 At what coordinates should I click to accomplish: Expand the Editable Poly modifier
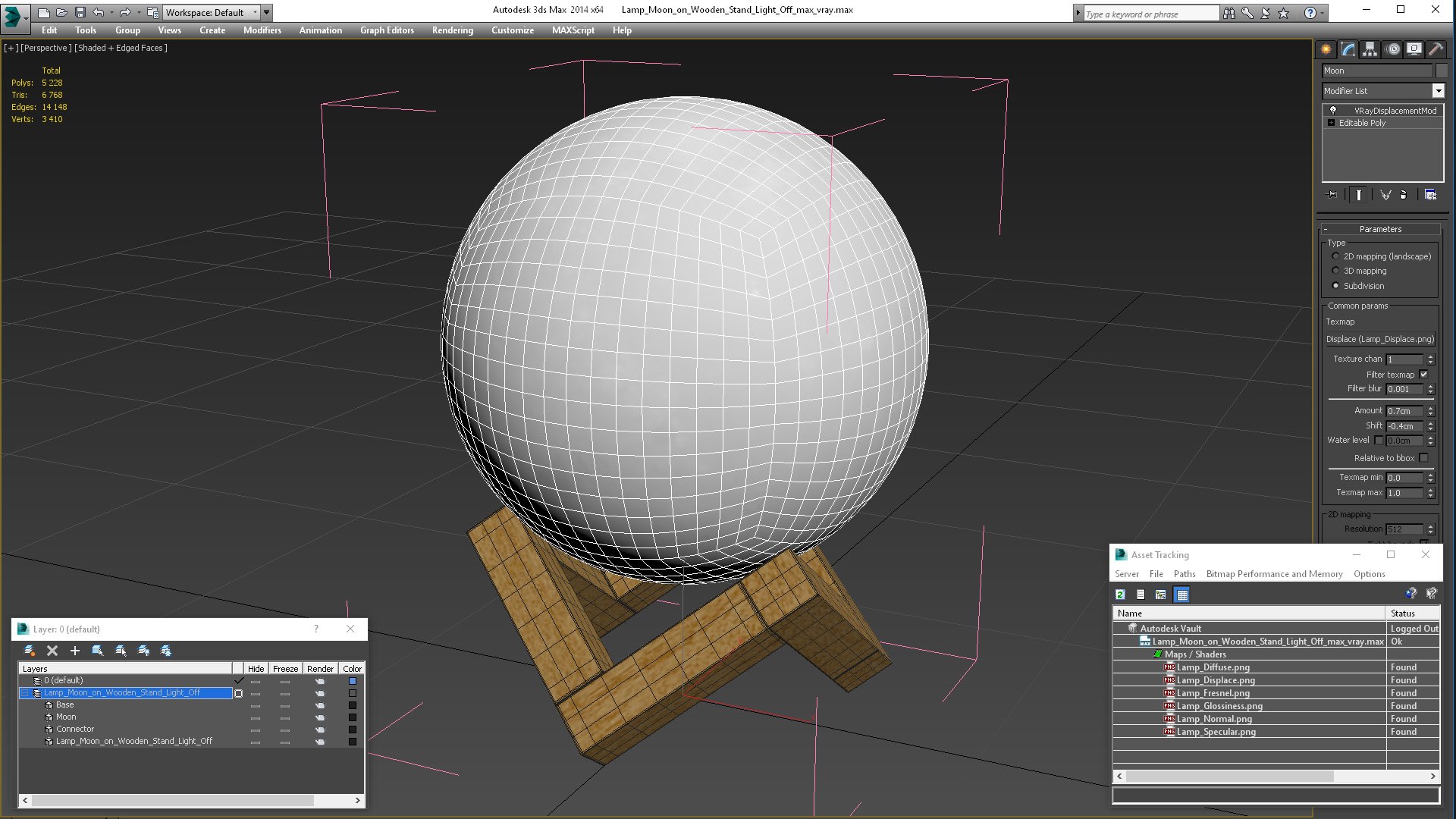[x=1331, y=123]
